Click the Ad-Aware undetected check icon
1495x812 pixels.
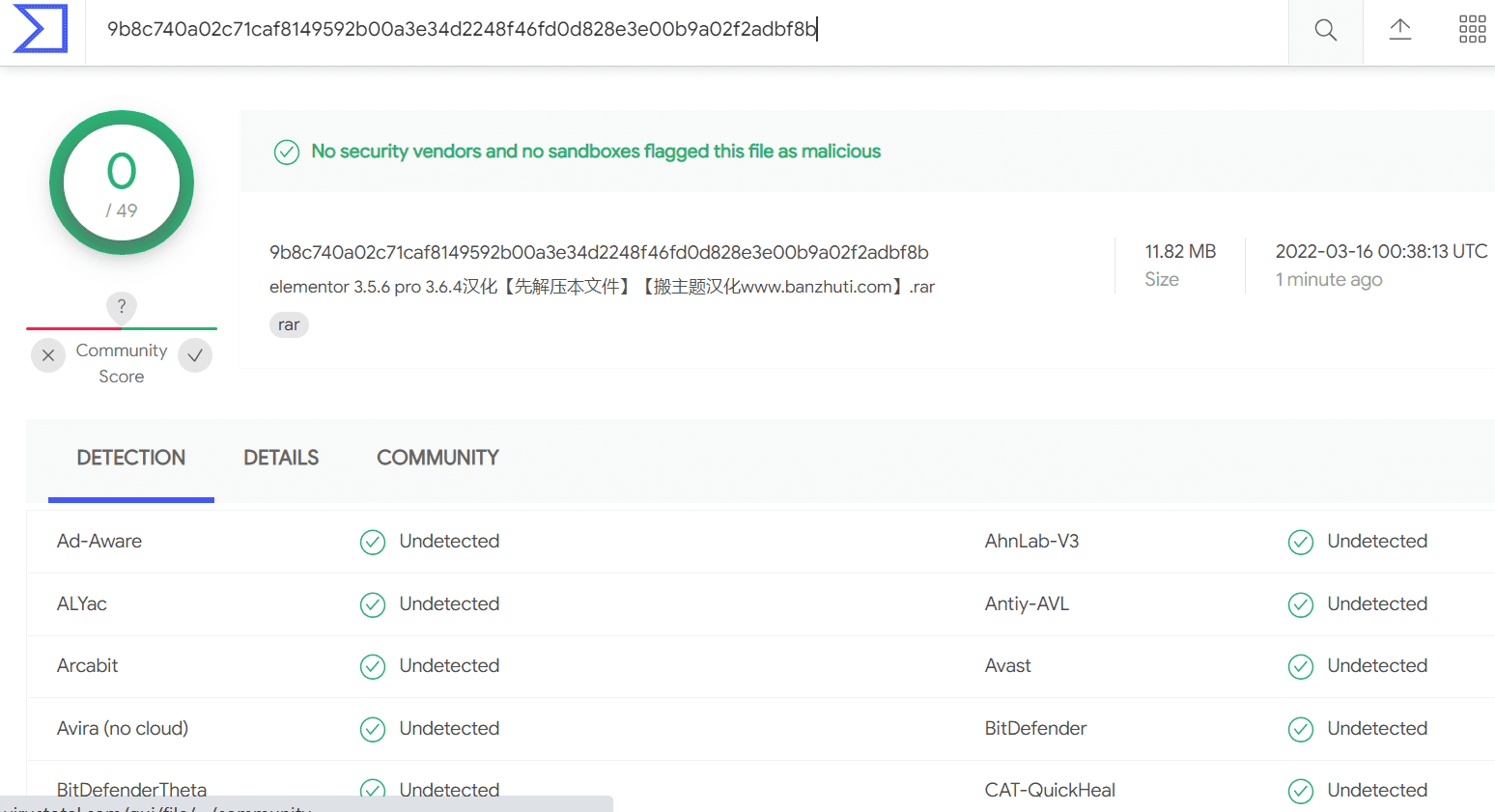coord(373,543)
